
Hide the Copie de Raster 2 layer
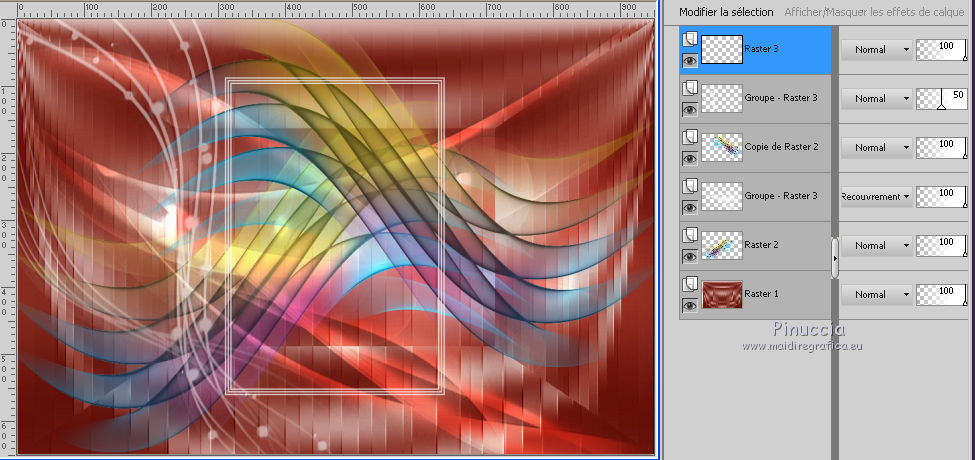click(x=690, y=158)
